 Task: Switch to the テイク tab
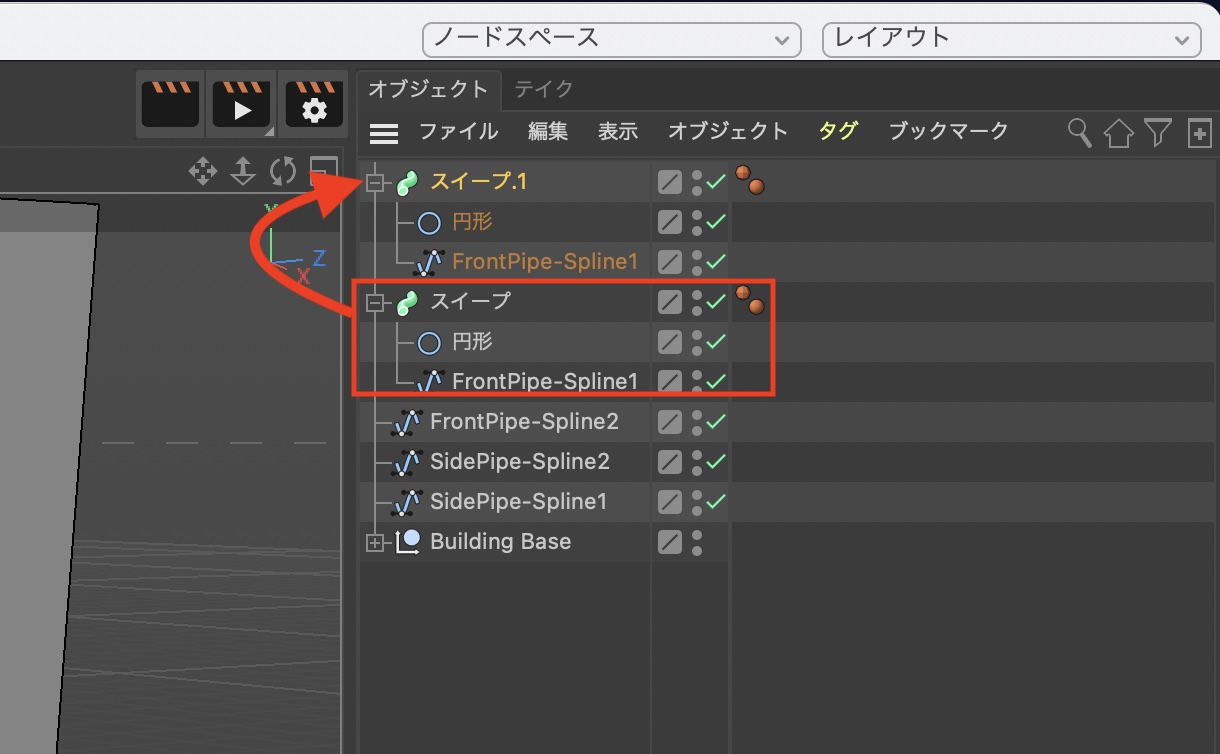coord(544,89)
